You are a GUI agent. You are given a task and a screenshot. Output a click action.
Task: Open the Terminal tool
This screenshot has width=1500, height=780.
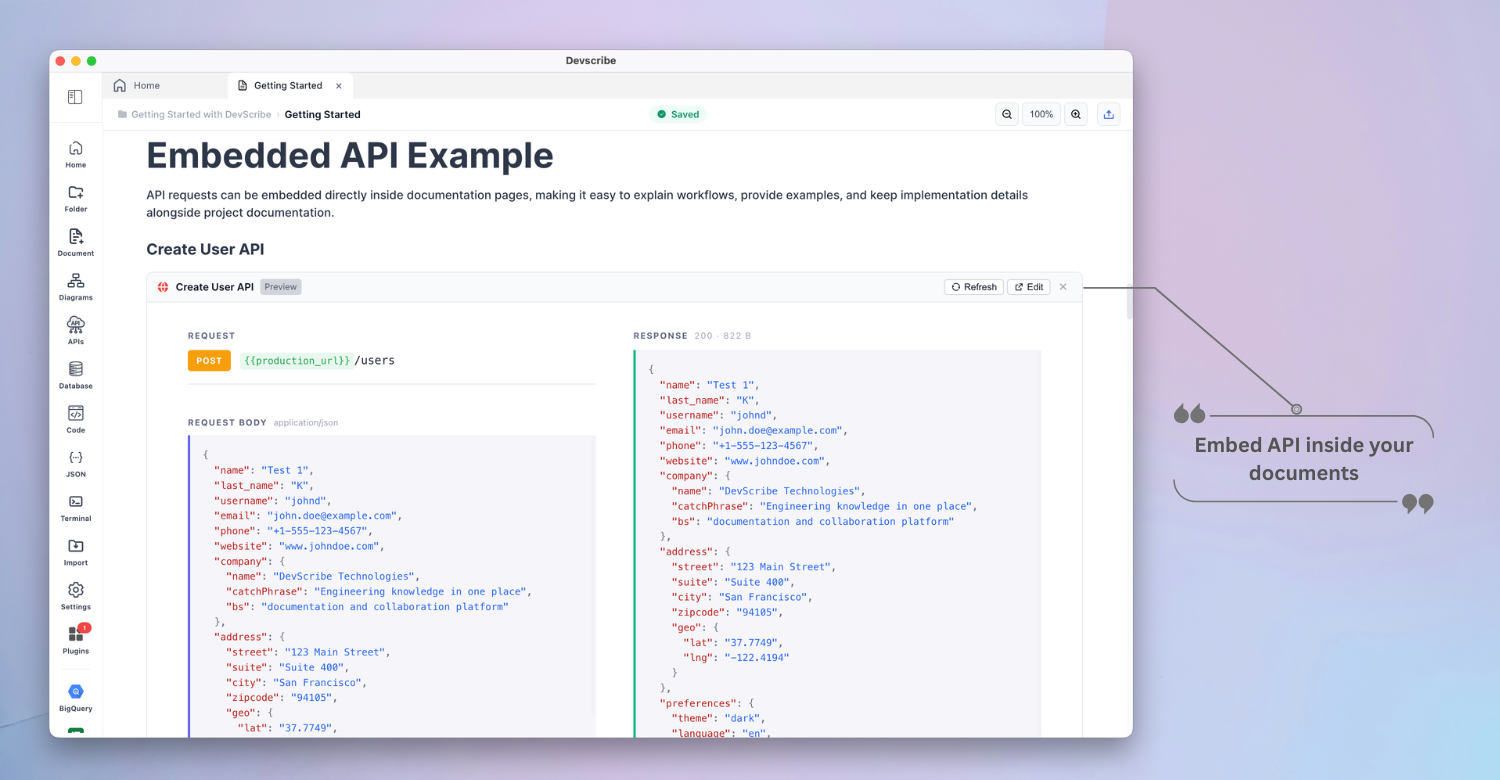76,507
